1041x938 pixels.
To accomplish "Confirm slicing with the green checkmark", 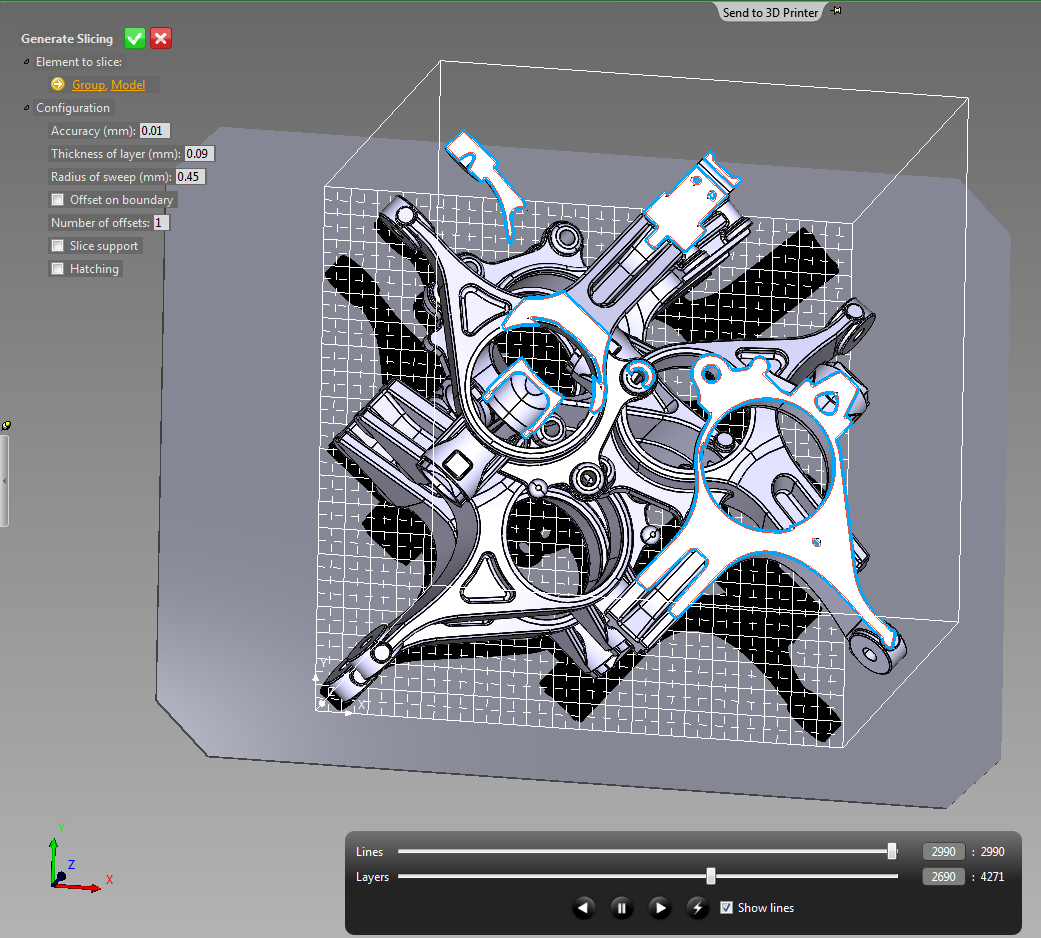I will point(135,39).
